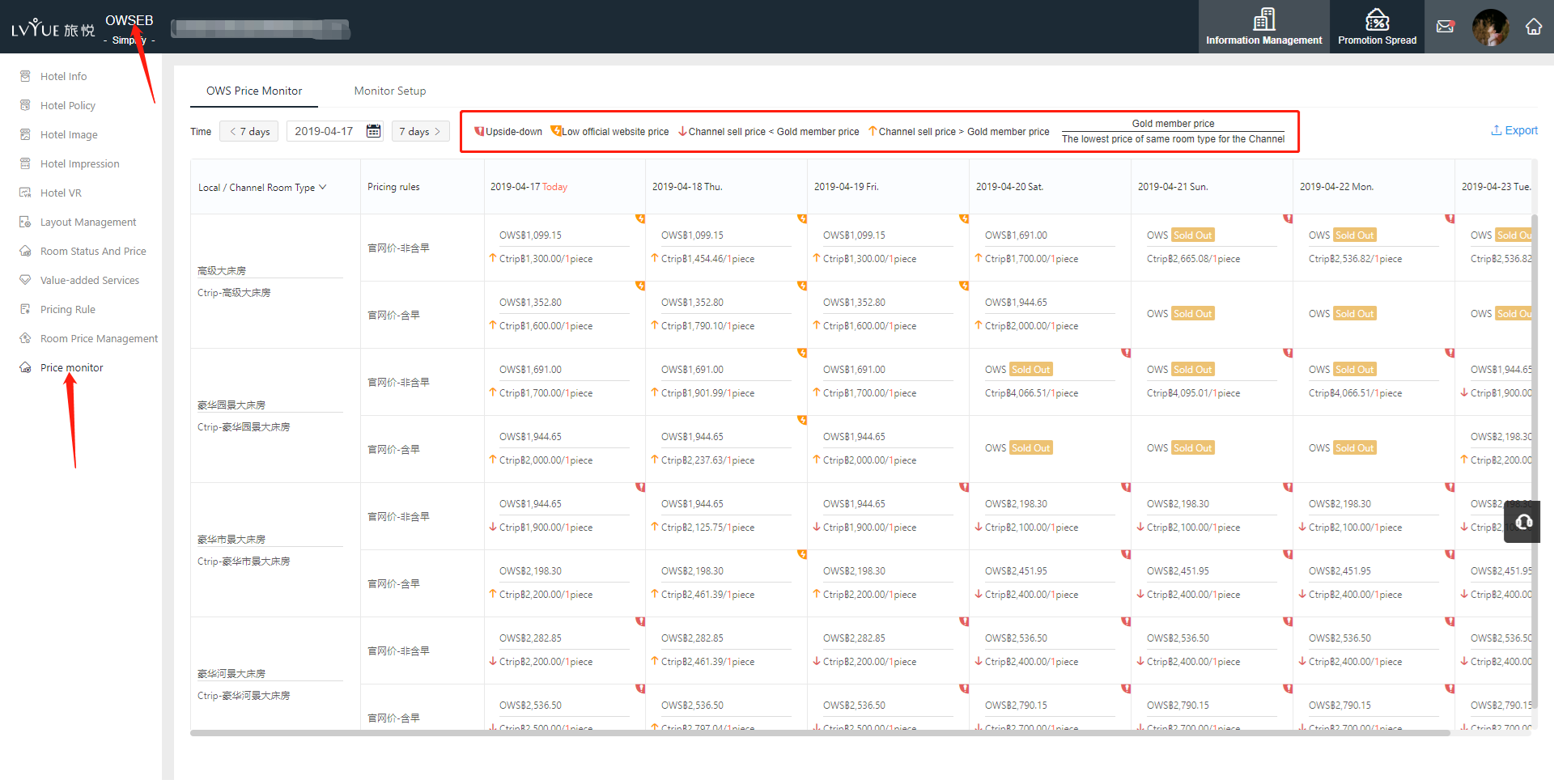Open Room Price Management page
This screenshot has height=784, width=1554.
[99, 338]
